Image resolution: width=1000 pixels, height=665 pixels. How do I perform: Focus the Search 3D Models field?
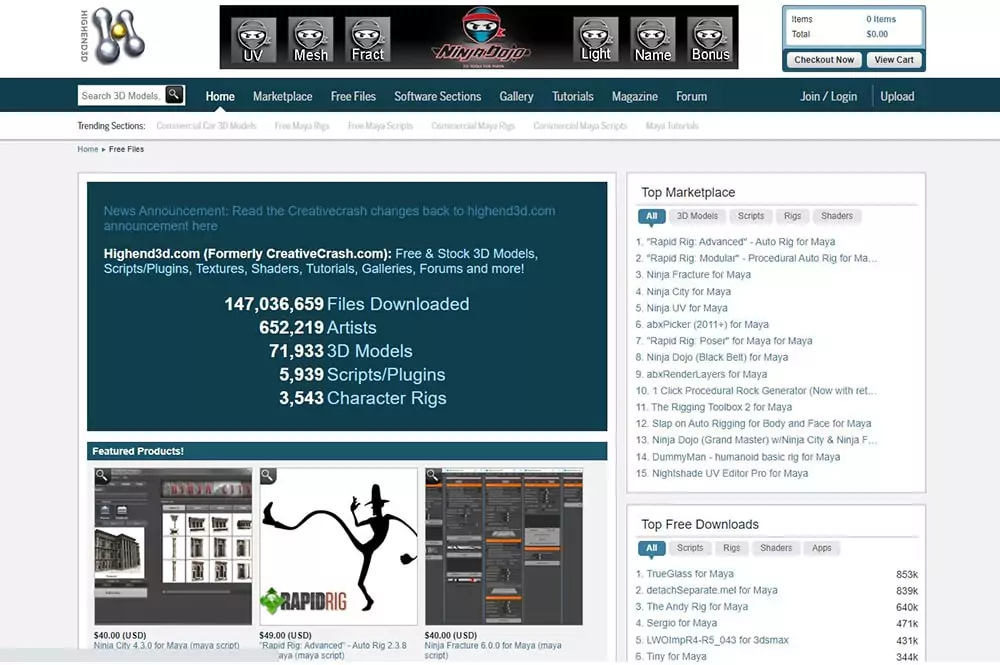pos(121,96)
